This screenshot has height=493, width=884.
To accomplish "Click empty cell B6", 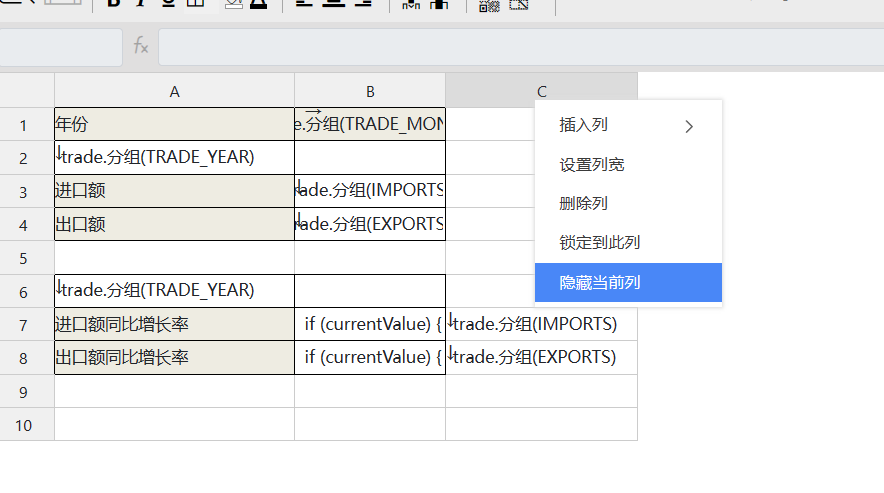I will [x=370, y=291].
